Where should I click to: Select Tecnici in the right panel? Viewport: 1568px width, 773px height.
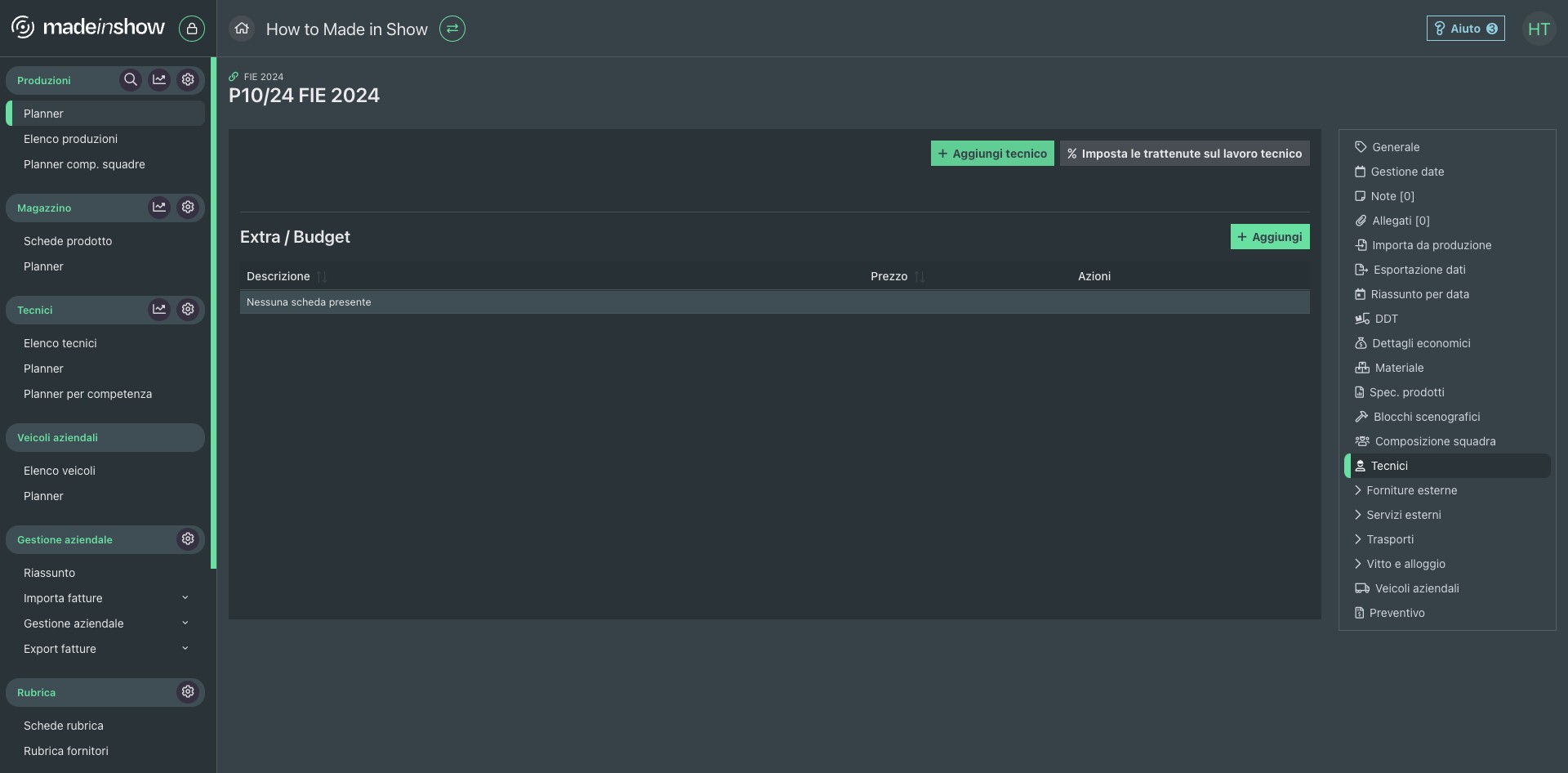(1447, 466)
